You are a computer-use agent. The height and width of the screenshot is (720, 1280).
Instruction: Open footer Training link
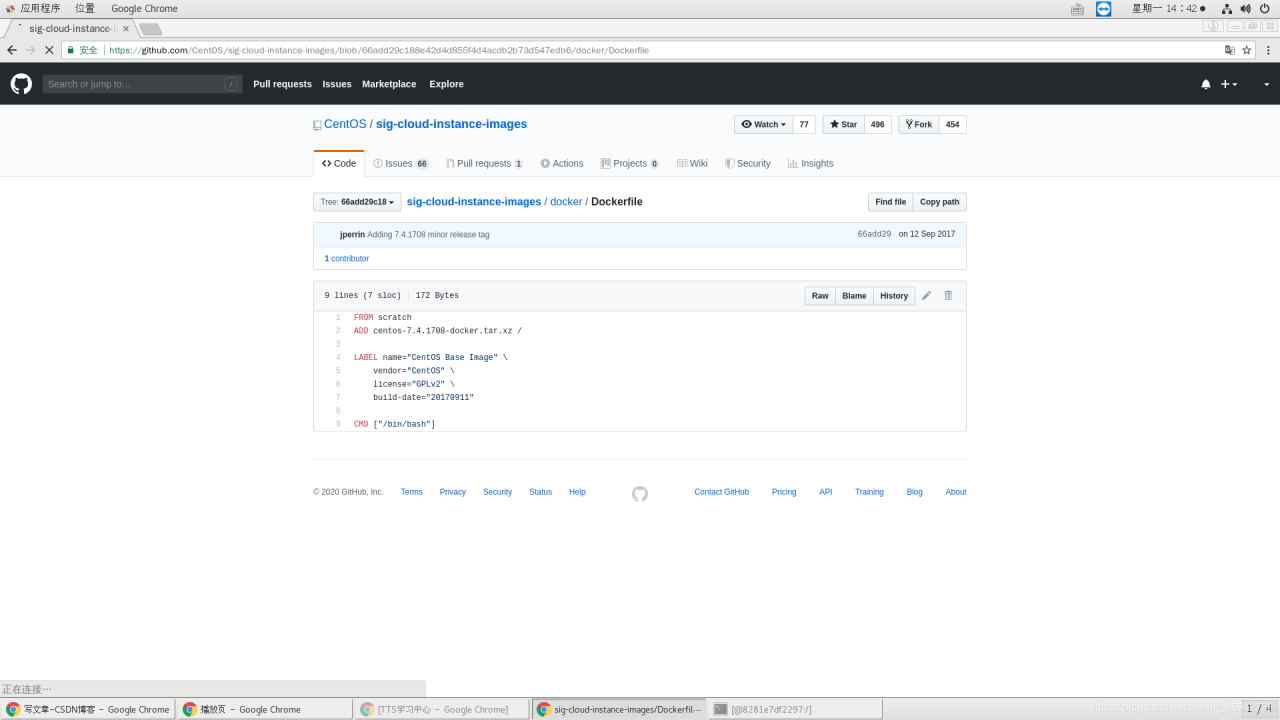tap(869, 492)
